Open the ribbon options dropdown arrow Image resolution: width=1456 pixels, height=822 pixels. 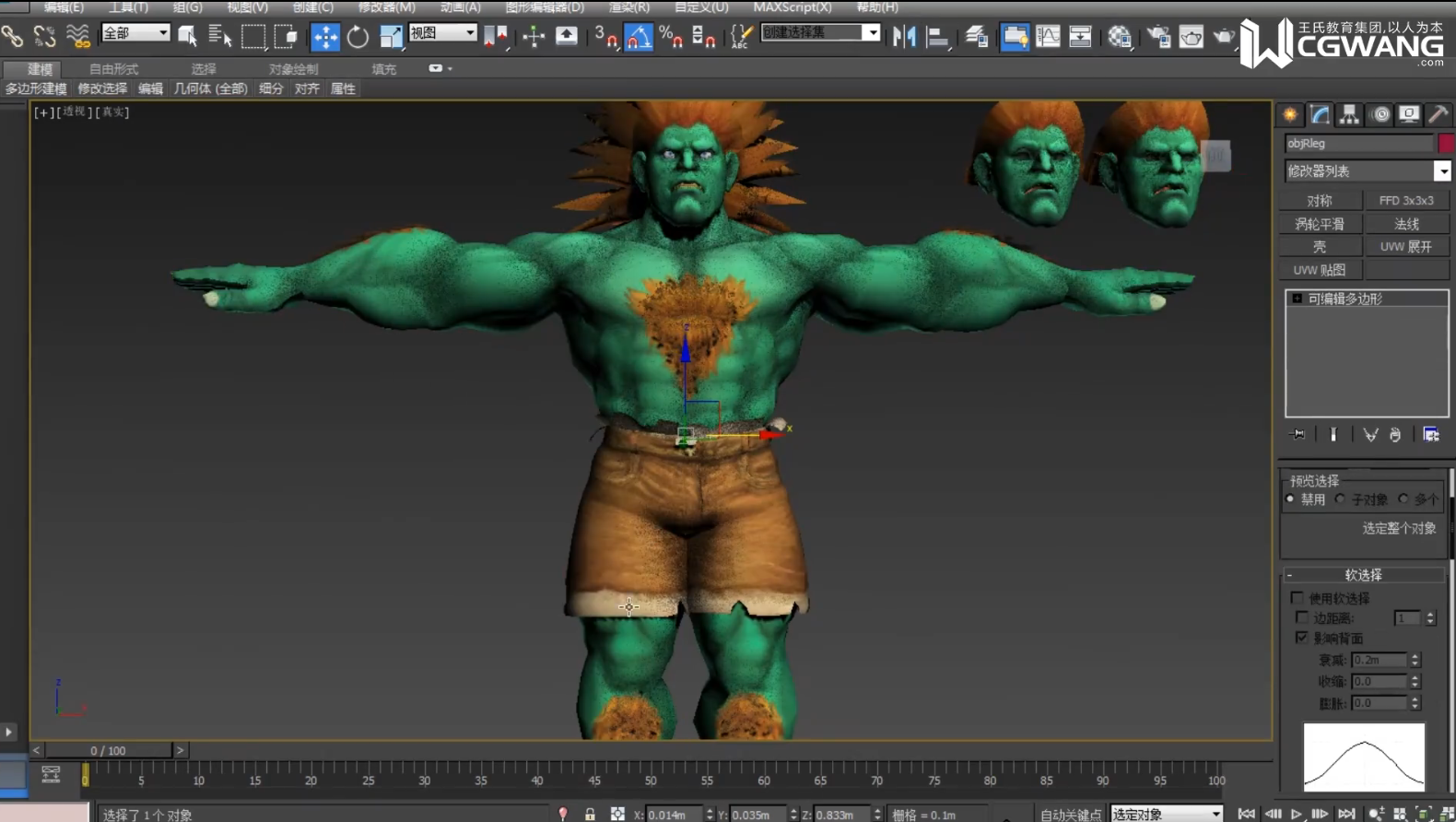pyautogui.click(x=440, y=68)
